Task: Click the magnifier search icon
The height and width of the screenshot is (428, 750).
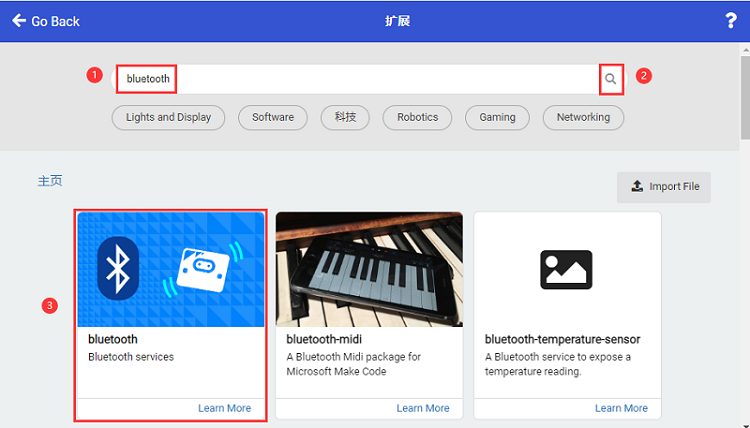Action: pos(610,79)
